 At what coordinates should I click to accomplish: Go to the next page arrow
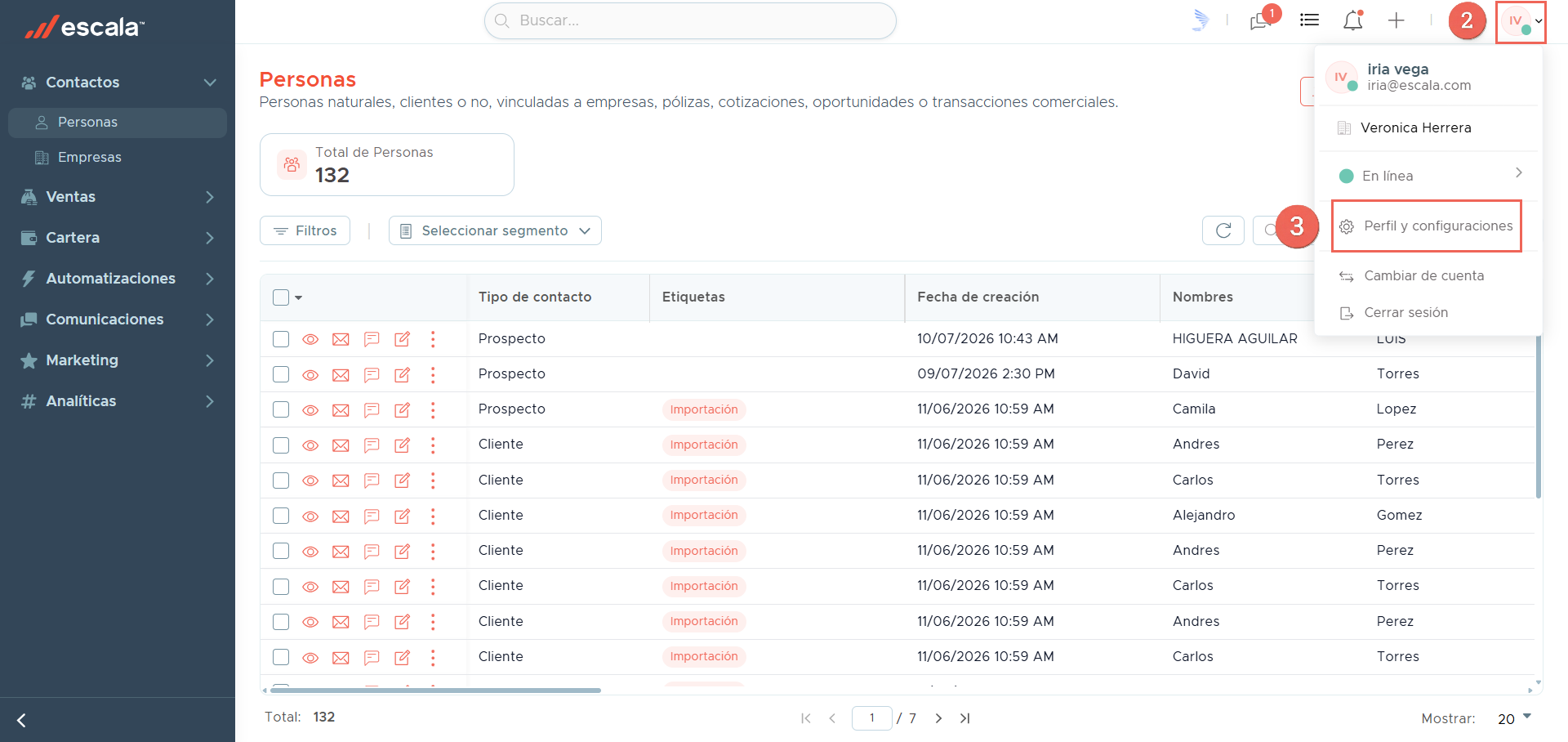[x=938, y=718]
